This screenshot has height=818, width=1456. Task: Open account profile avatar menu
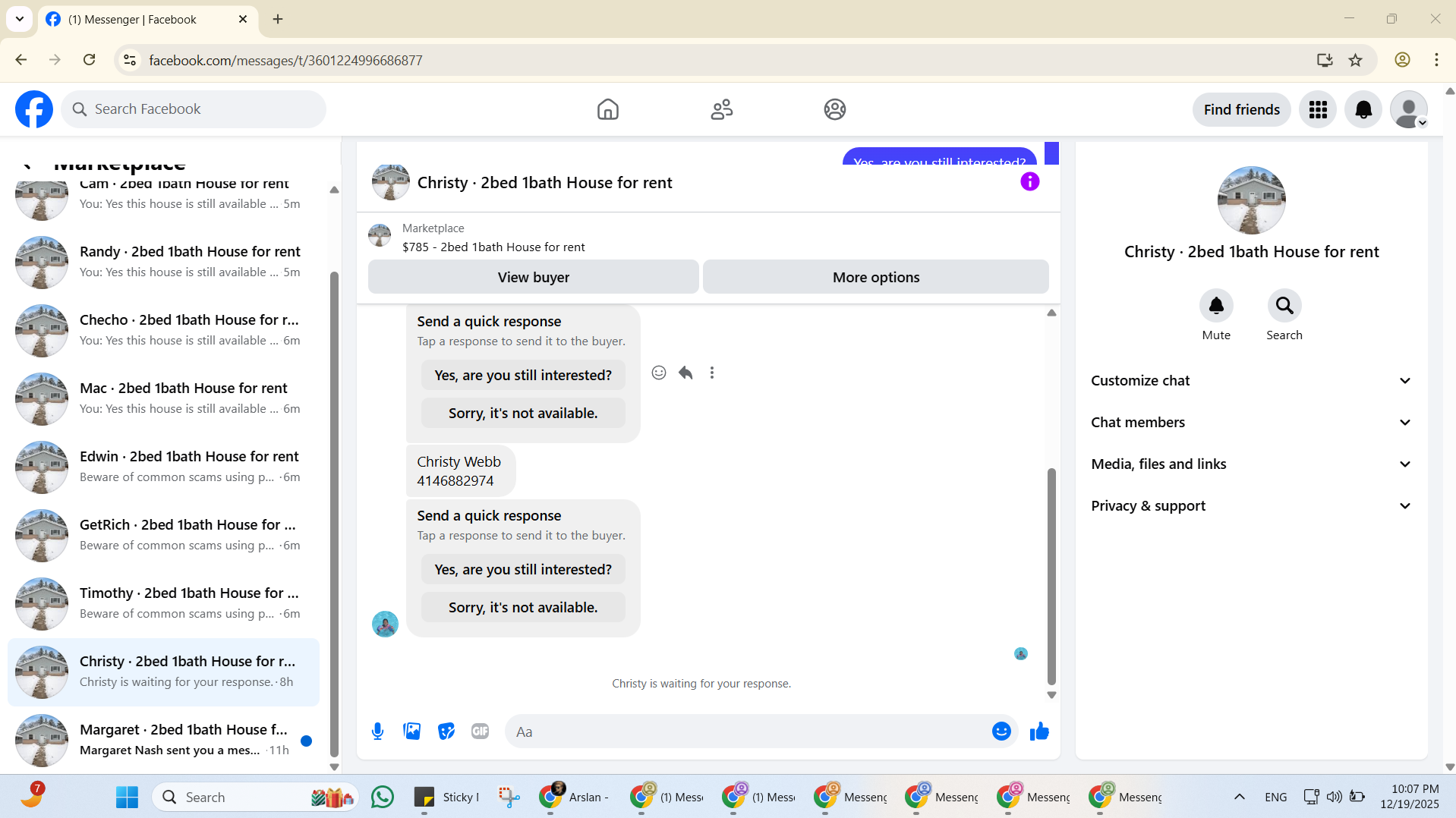1409,109
